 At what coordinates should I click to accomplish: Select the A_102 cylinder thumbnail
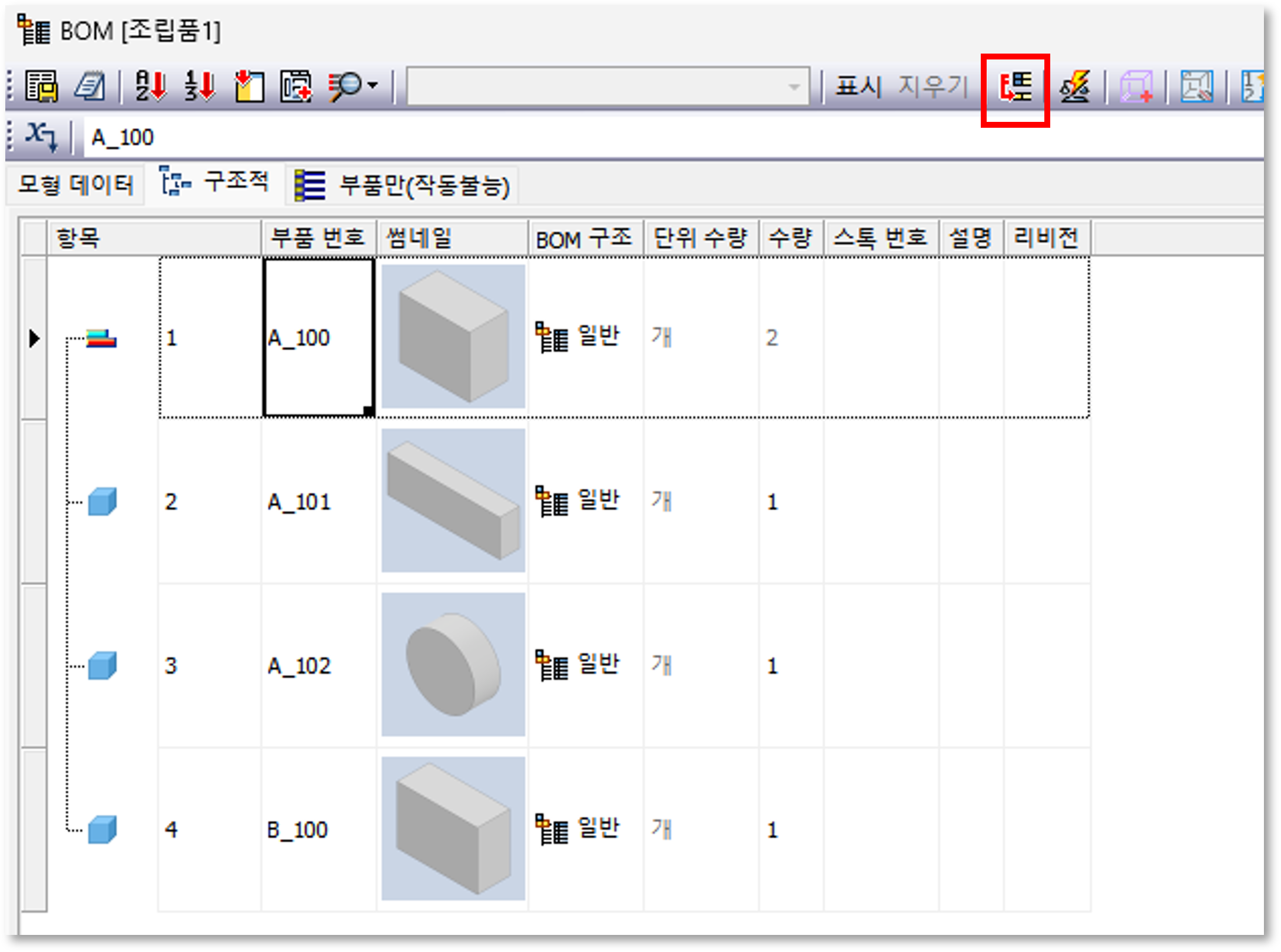coord(453,664)
